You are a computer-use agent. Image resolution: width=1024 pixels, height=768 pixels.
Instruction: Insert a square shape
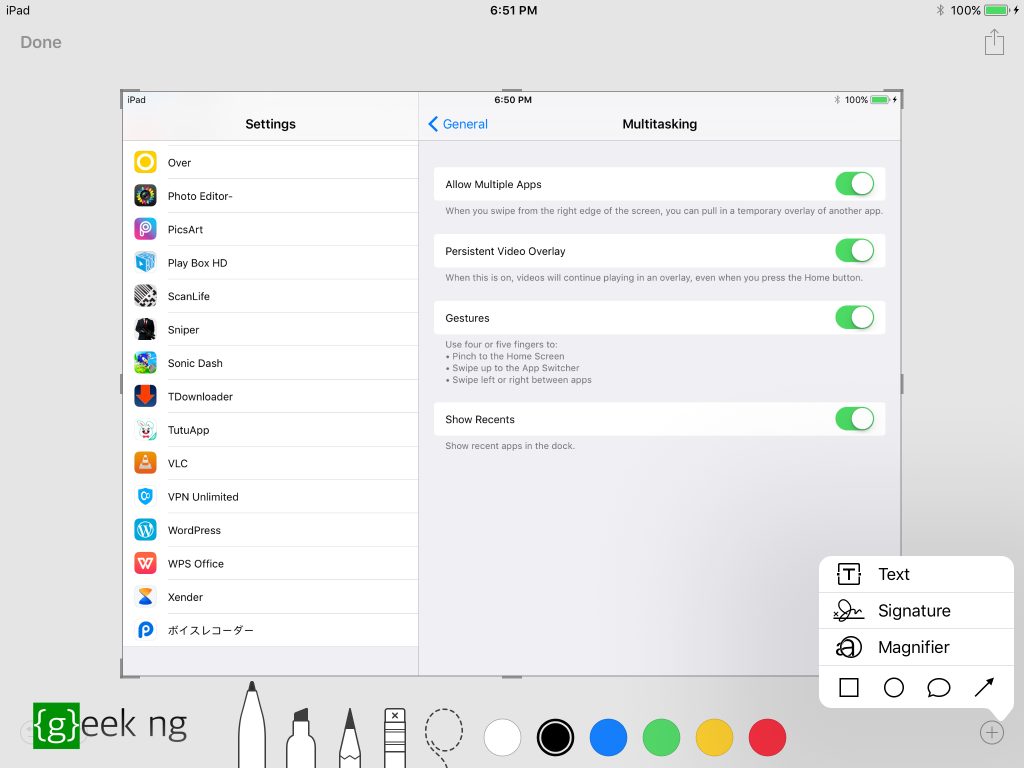(x=848, y=687)
